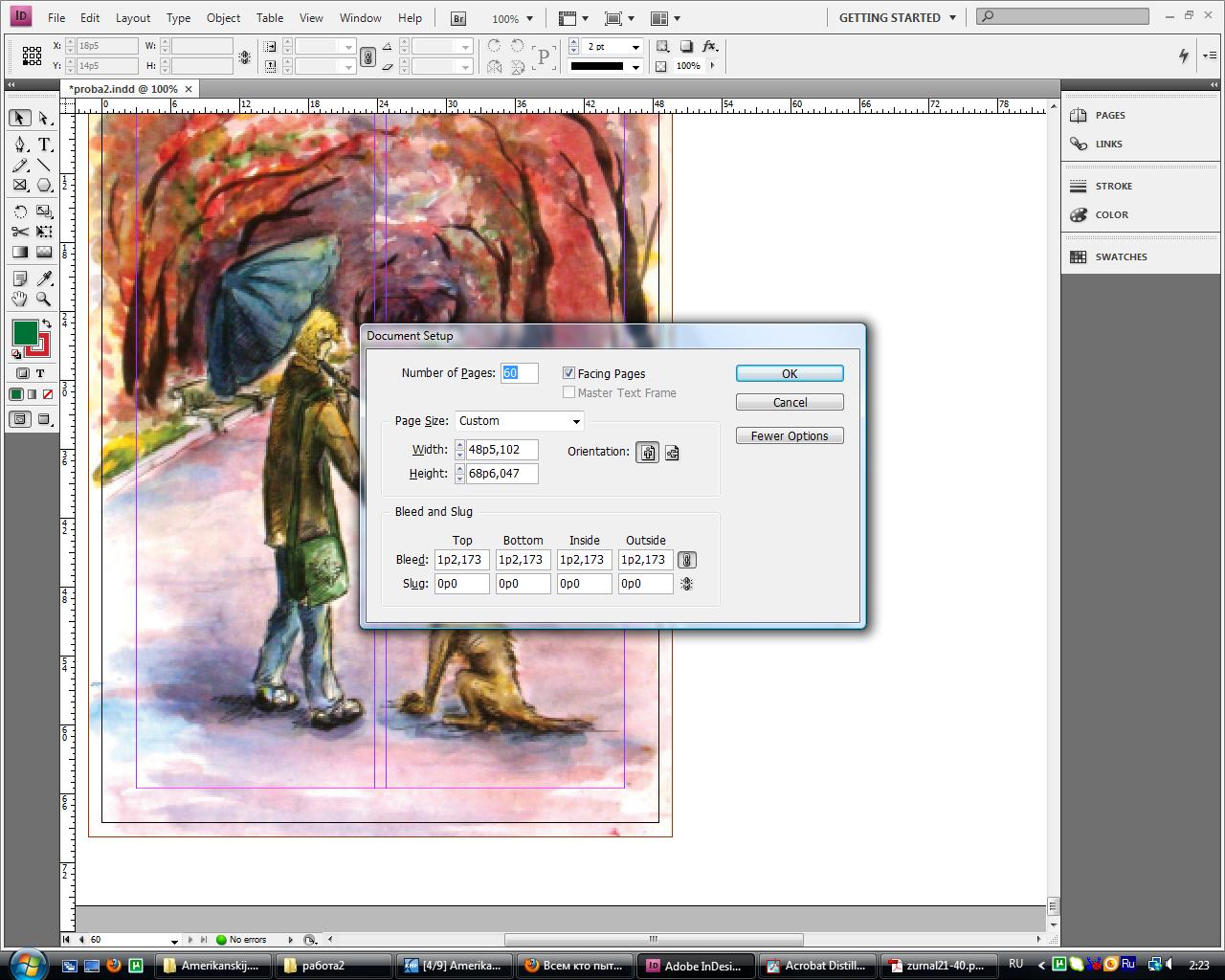Viewport: 1225px width, 980px height.
Task: Open the Layout menu
Action: click(133, 18)
